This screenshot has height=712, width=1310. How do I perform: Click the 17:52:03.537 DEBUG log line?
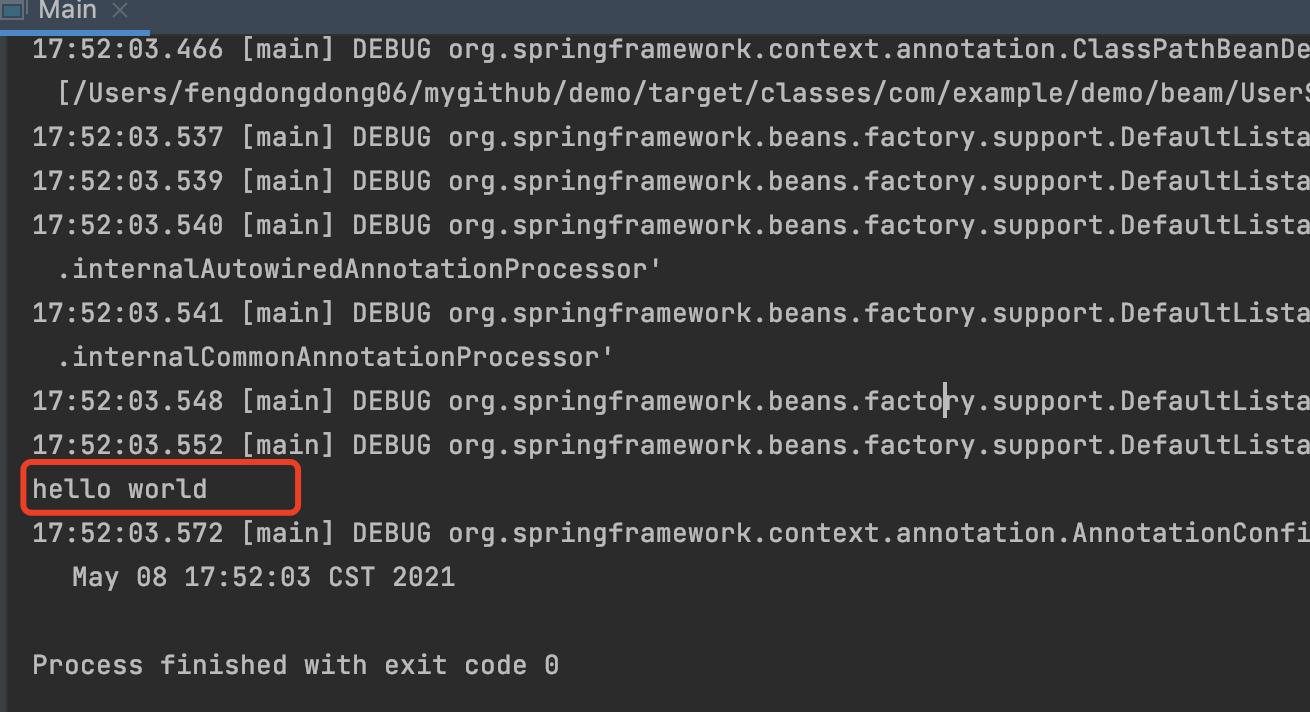click(x=671, y=137)
